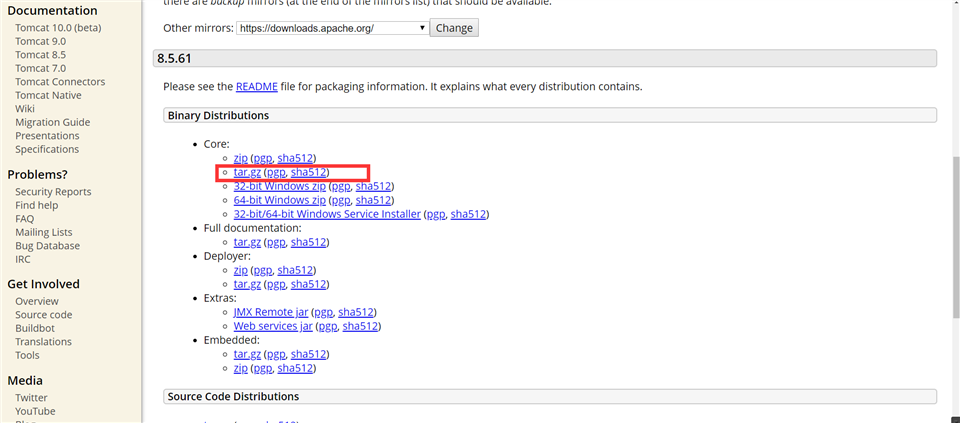Download the 64-bit Windows zip
This screenshot has width=960, height=423.
(280, 200)
